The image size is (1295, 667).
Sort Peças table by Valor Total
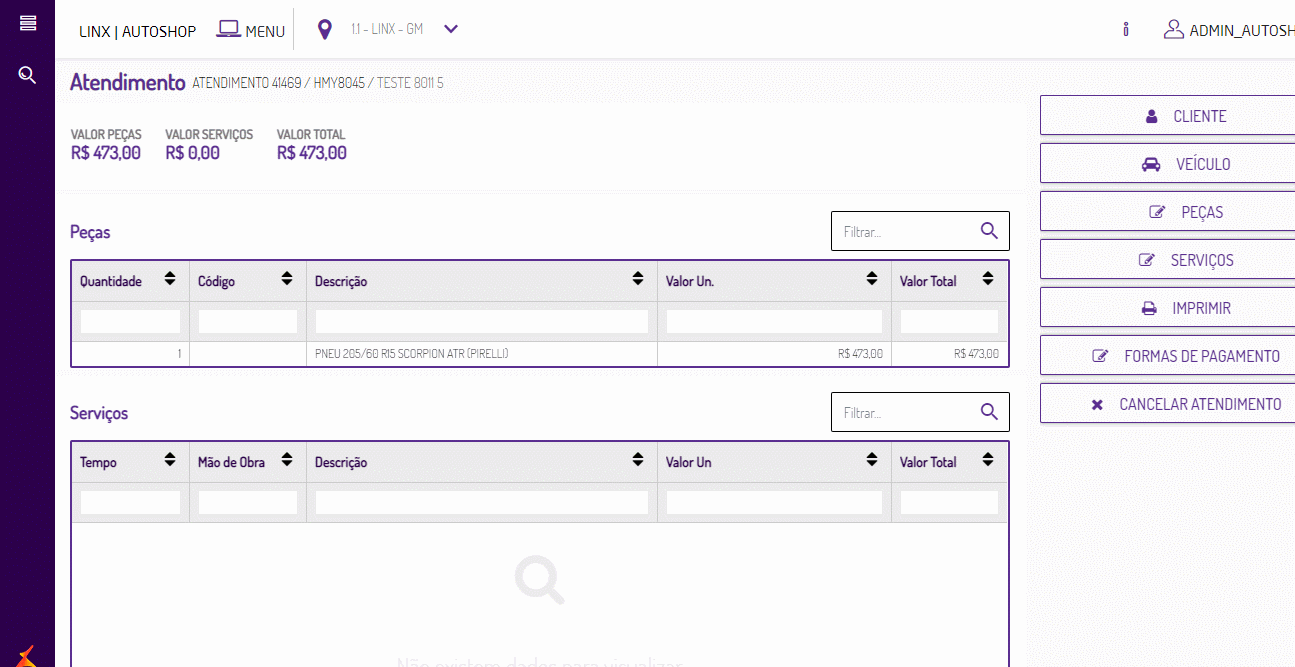point(988,279)
